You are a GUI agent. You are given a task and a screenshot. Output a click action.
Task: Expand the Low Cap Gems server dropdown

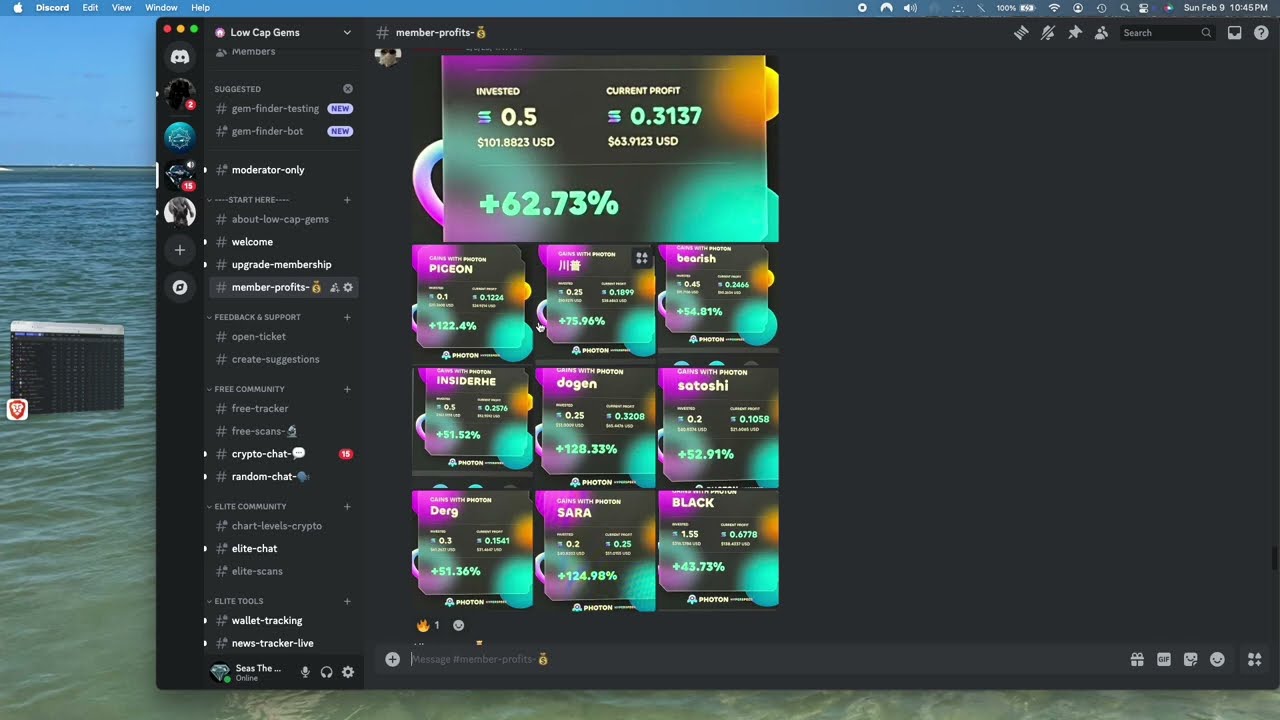click(x=347, y=32)
